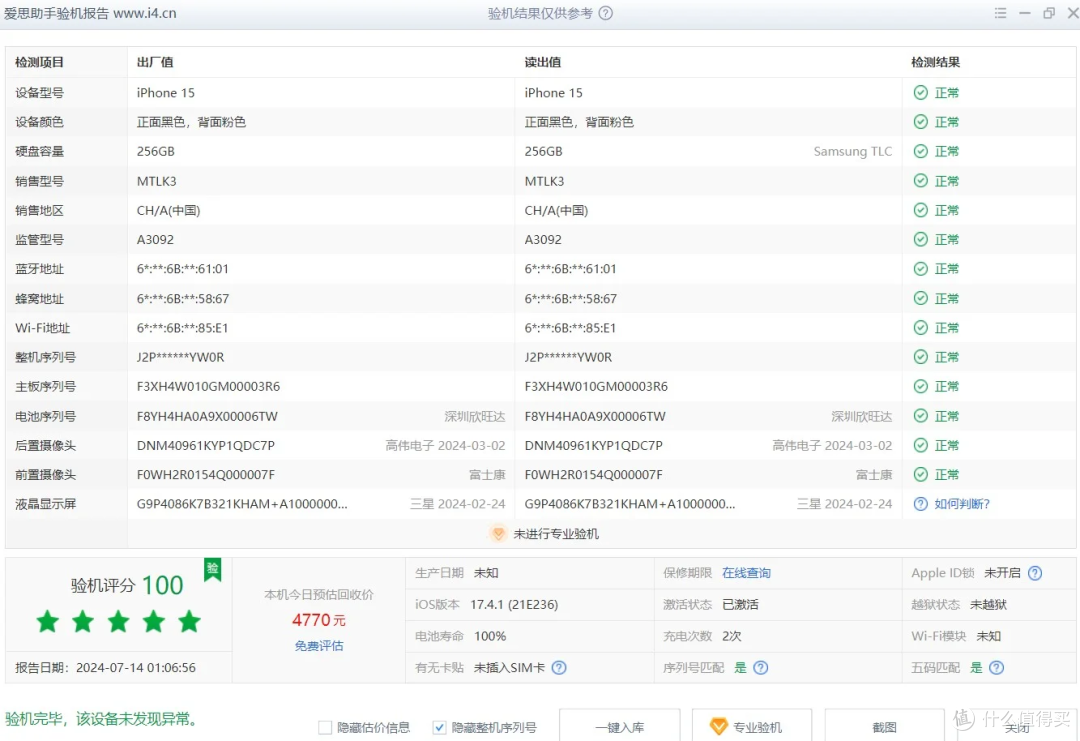
Task: Click the green check icon in Wi-Fi地址 row
Action: click(920, 328)
